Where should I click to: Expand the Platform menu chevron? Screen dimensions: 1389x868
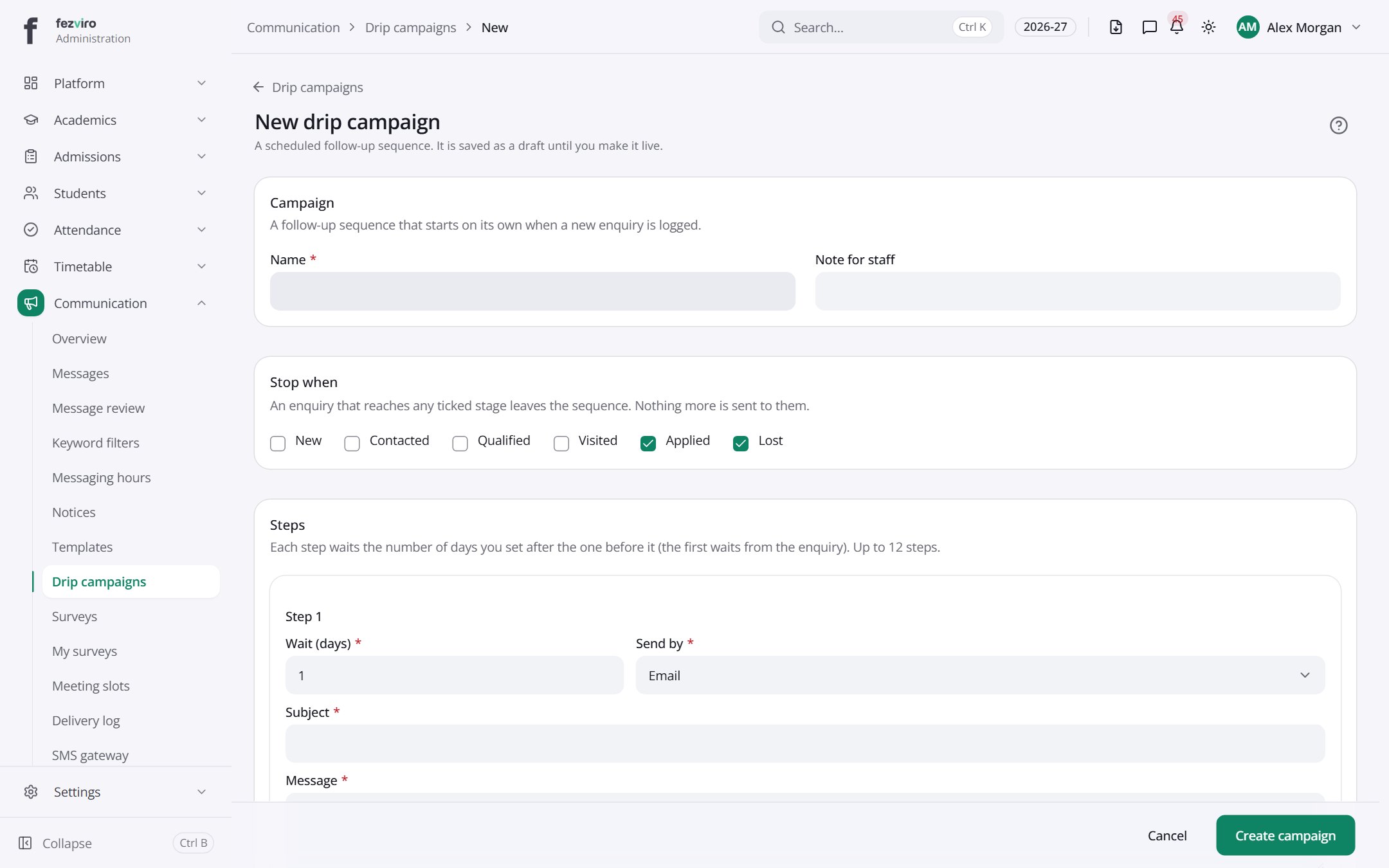pos(201,83)
